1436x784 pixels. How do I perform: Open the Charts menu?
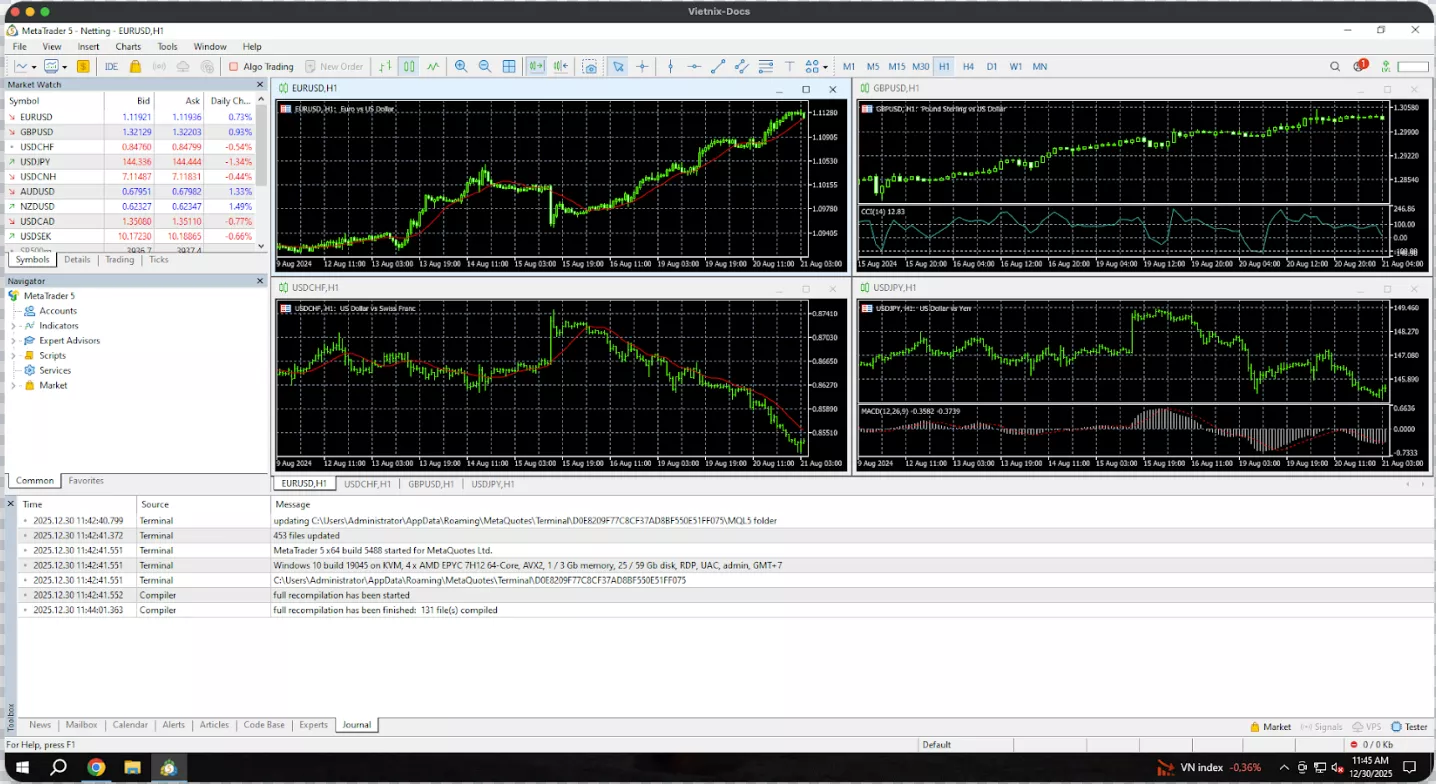[x=128, y=46]
